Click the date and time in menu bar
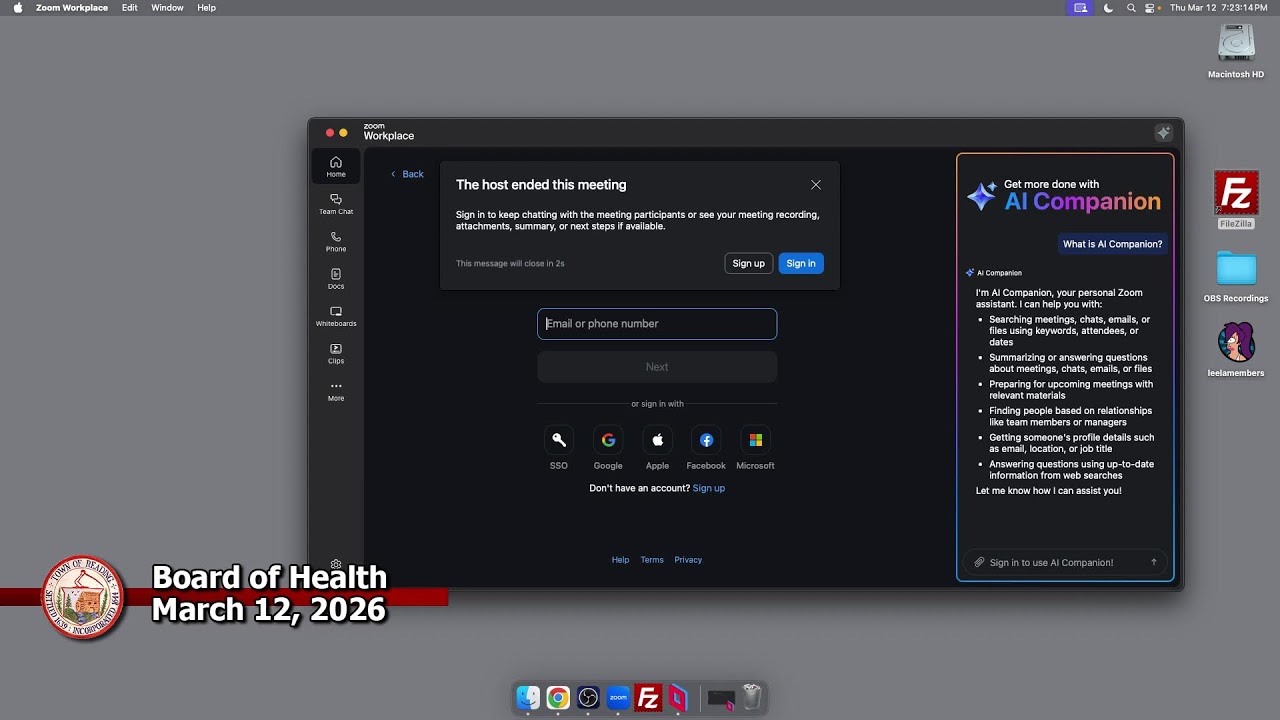The width and height of the screenshot is (1280, 720). point(1218,8)
